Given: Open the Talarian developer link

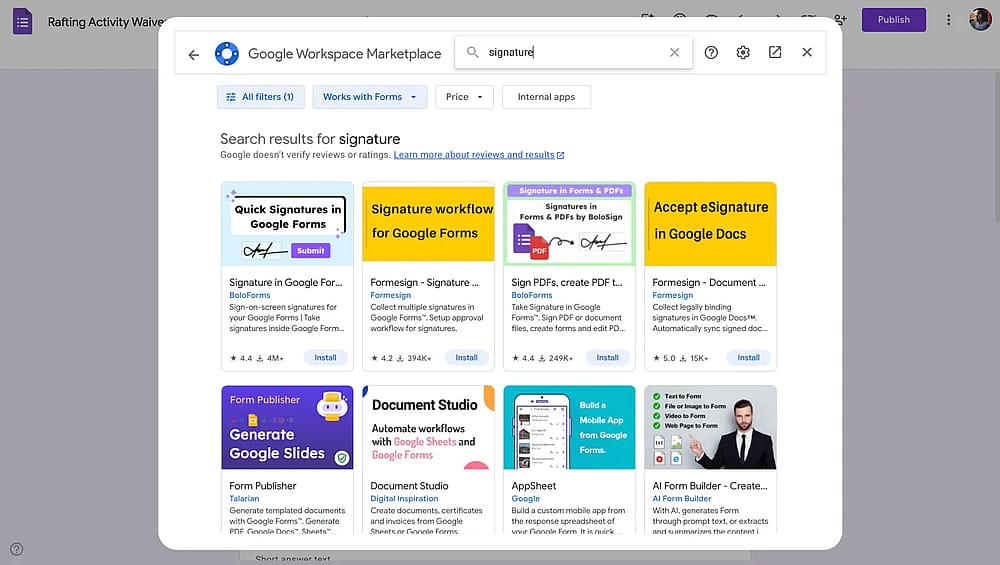Looking at the screenshot, I should [x=244, y=499].
